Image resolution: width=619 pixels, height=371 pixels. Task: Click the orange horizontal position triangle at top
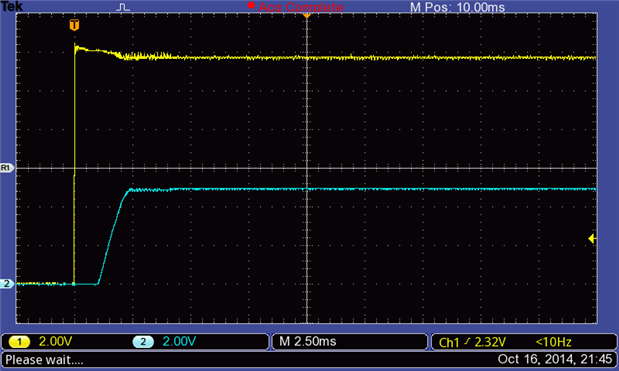point(307,15)
